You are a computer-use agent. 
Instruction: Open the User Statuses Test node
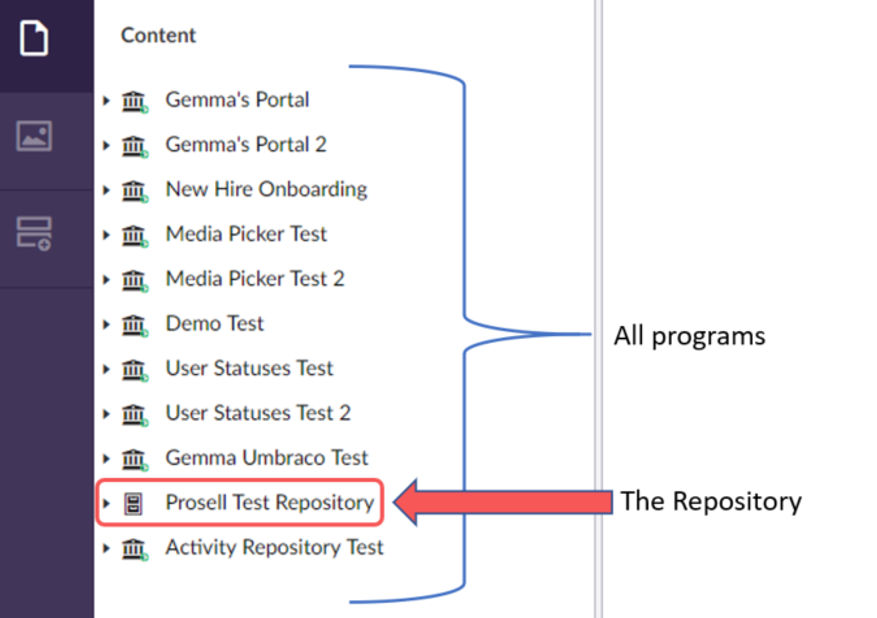[x=248, y=368]
